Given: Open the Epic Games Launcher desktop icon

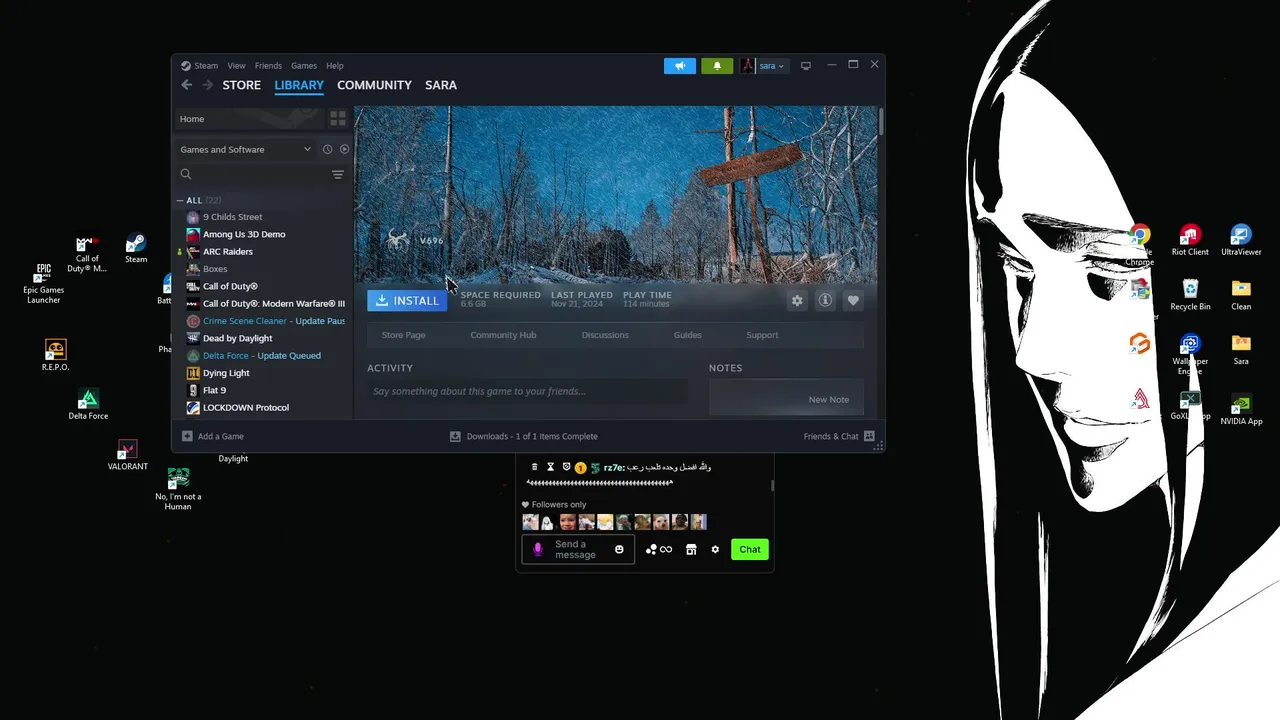Looking at the screenshot, I should (43, 284).
